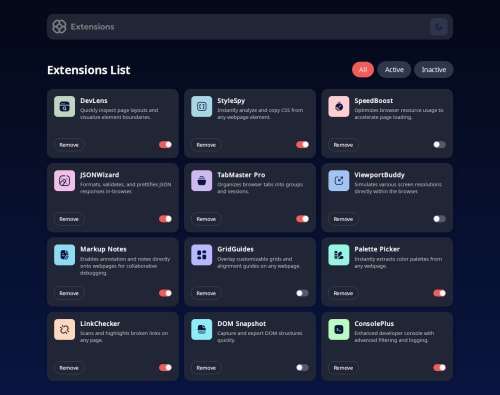Viewport: 500px width, 395px height.
Task: Activate the DOM Snapshot toggle
Action: pyautogui.click(x=302, y=368)
